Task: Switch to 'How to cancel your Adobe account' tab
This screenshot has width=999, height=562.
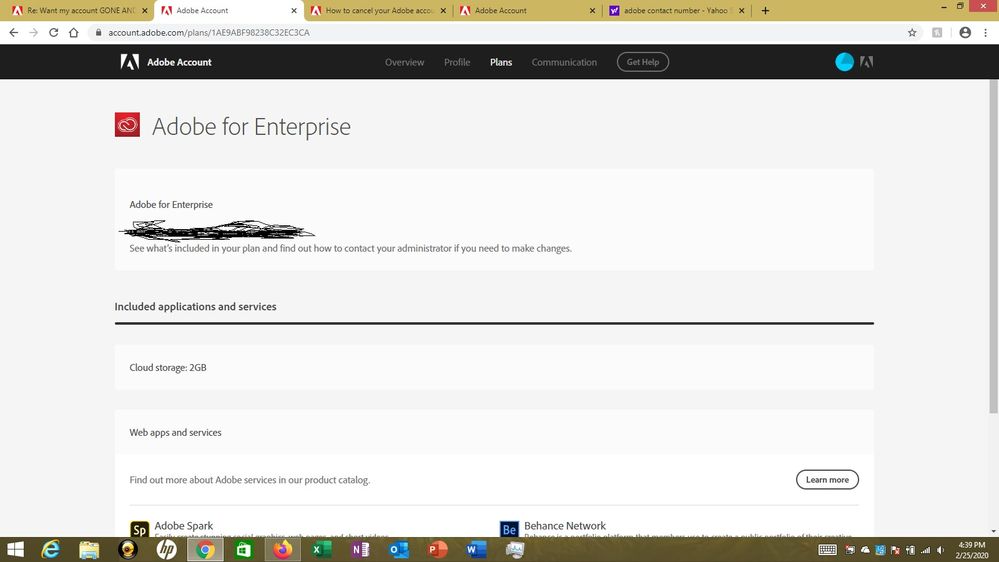Action: 378,10
